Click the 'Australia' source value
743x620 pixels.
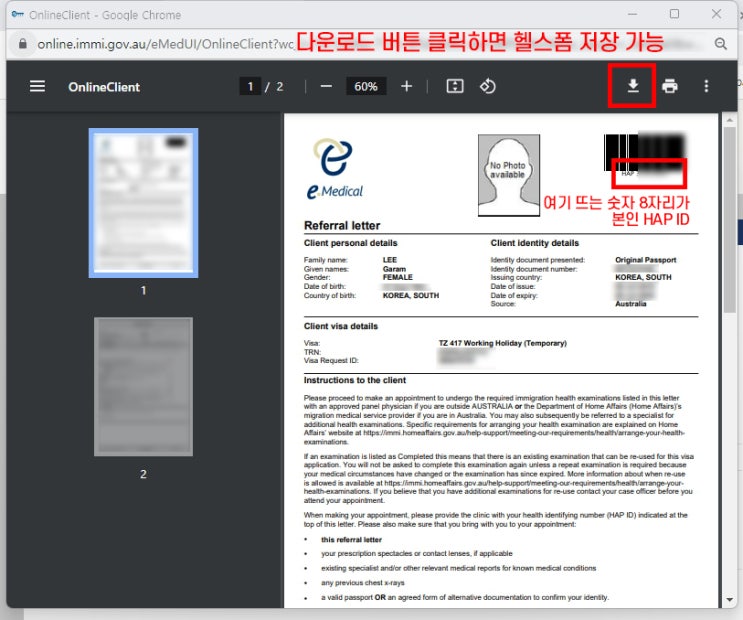(630, 304)
